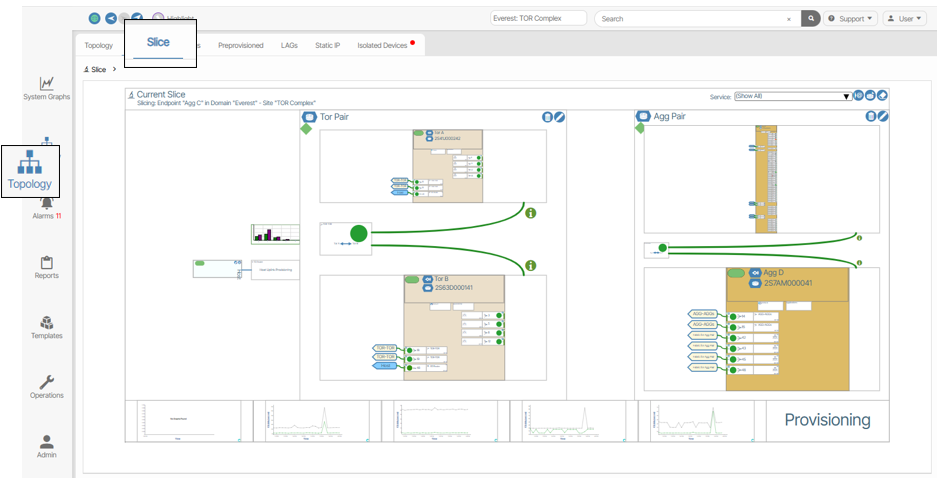Expand the Service (Show All) dropdown
946x483 pixels.
(792, 96)
